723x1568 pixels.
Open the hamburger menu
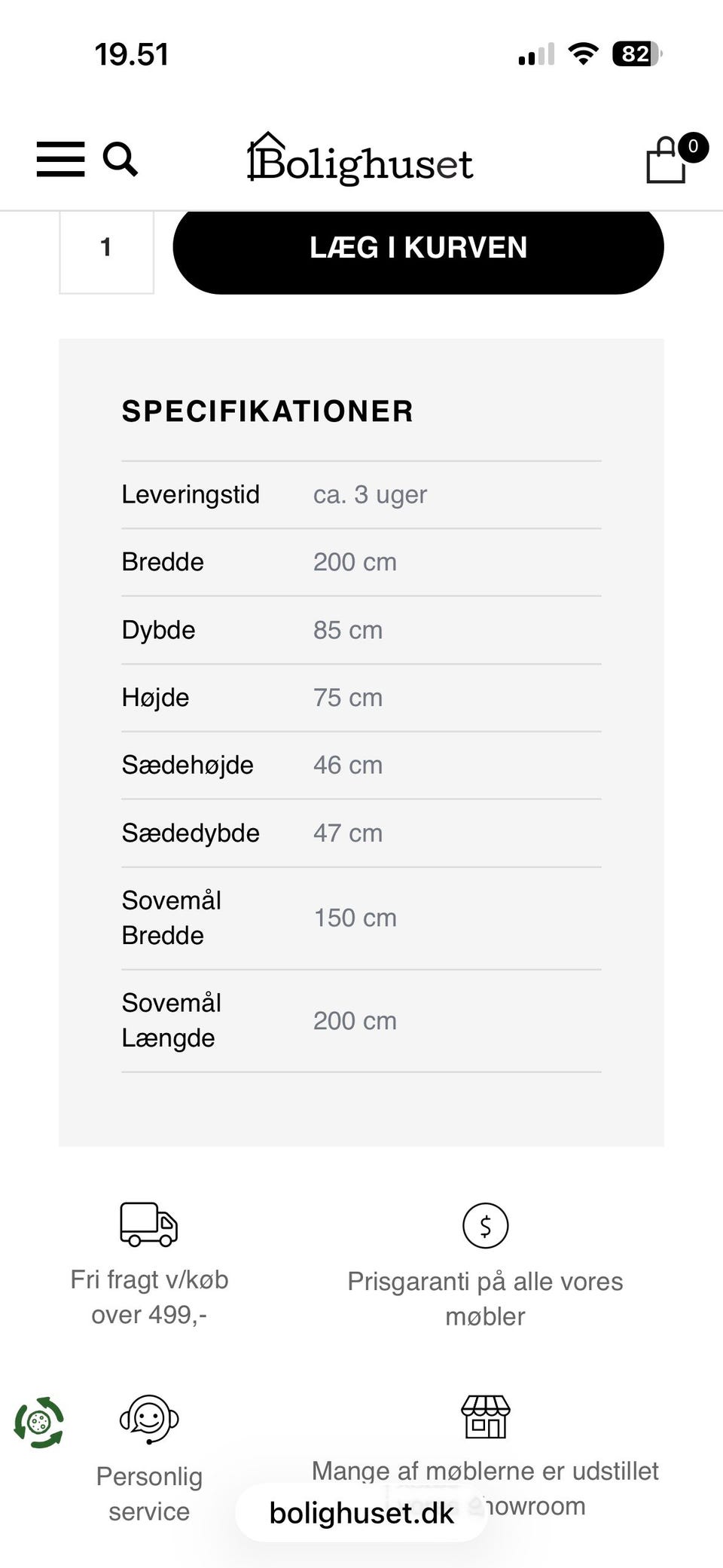pos(60,159)
